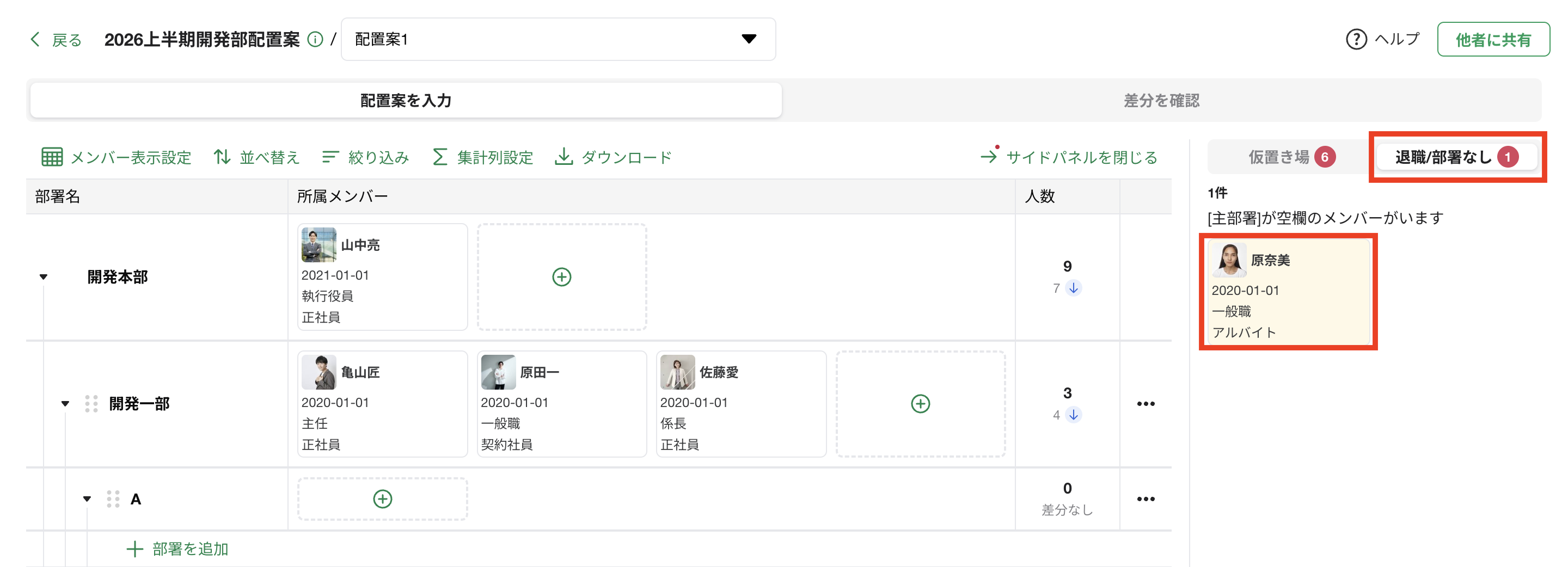Viewport: 1568px width, 567px height.
Task: Open 集計列設定 sigma settings
Action: tap(482, 157)
